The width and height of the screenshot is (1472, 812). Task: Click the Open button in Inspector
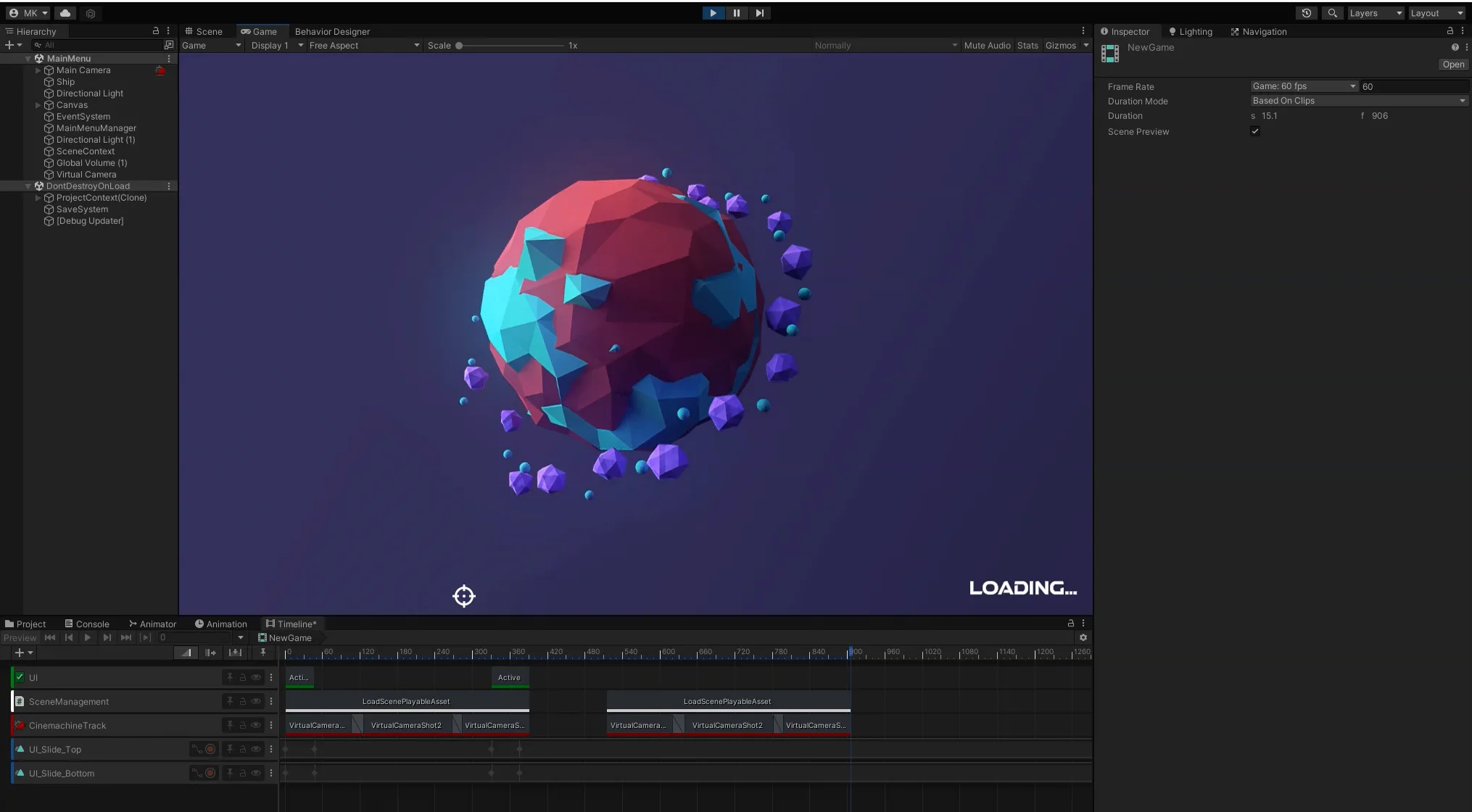1452,65
